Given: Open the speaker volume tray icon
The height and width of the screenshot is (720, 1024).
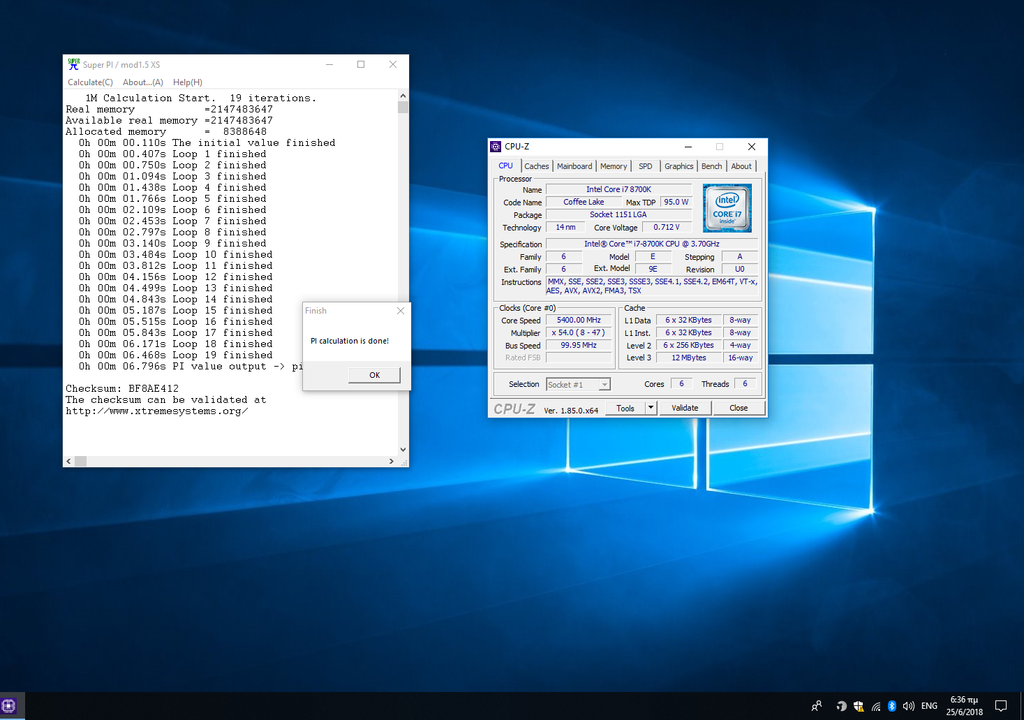Looking at the screenshot, I should (x=908, y=706).
